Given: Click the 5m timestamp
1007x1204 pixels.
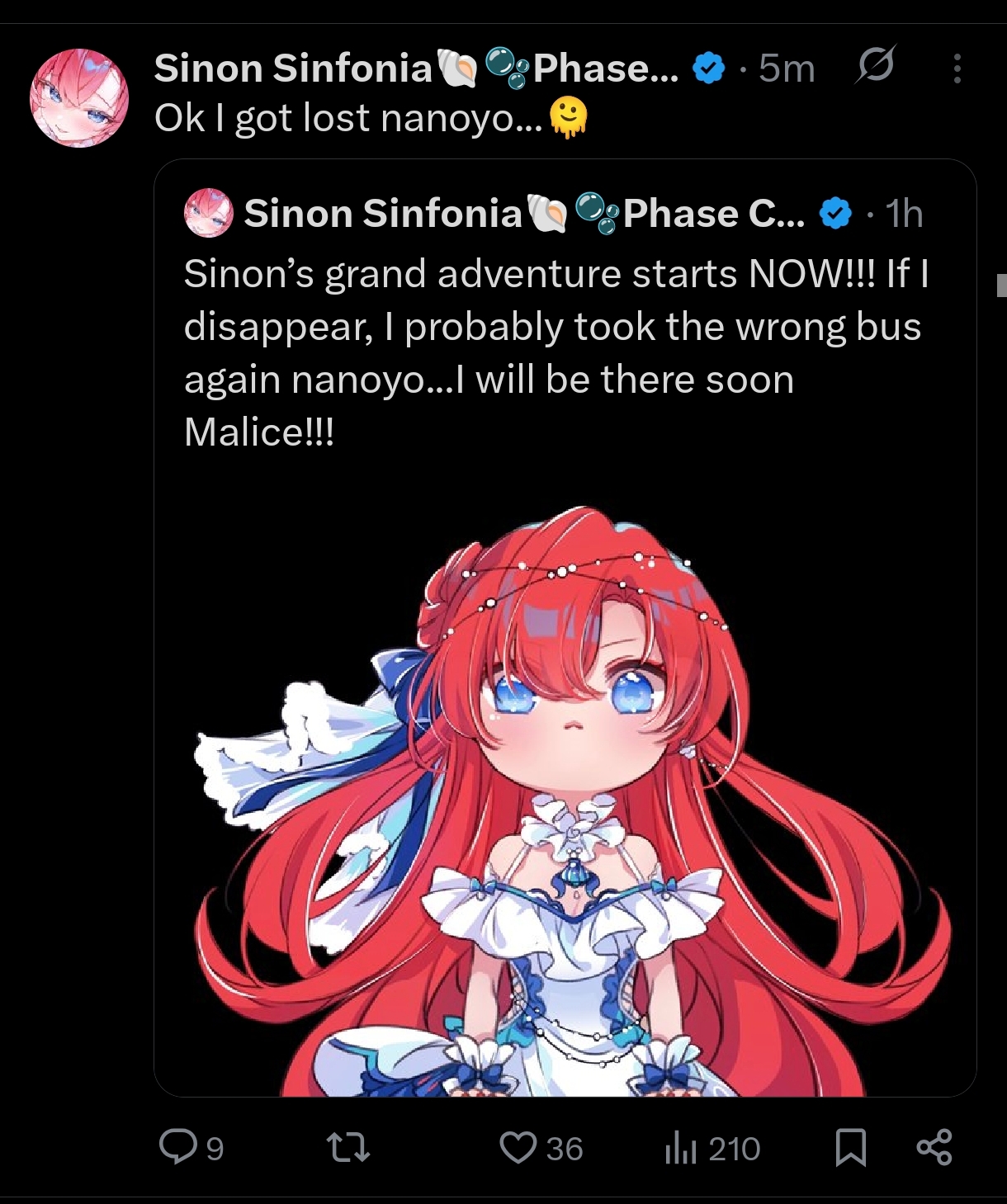Looking at the screenshot, I should [787, 68].
